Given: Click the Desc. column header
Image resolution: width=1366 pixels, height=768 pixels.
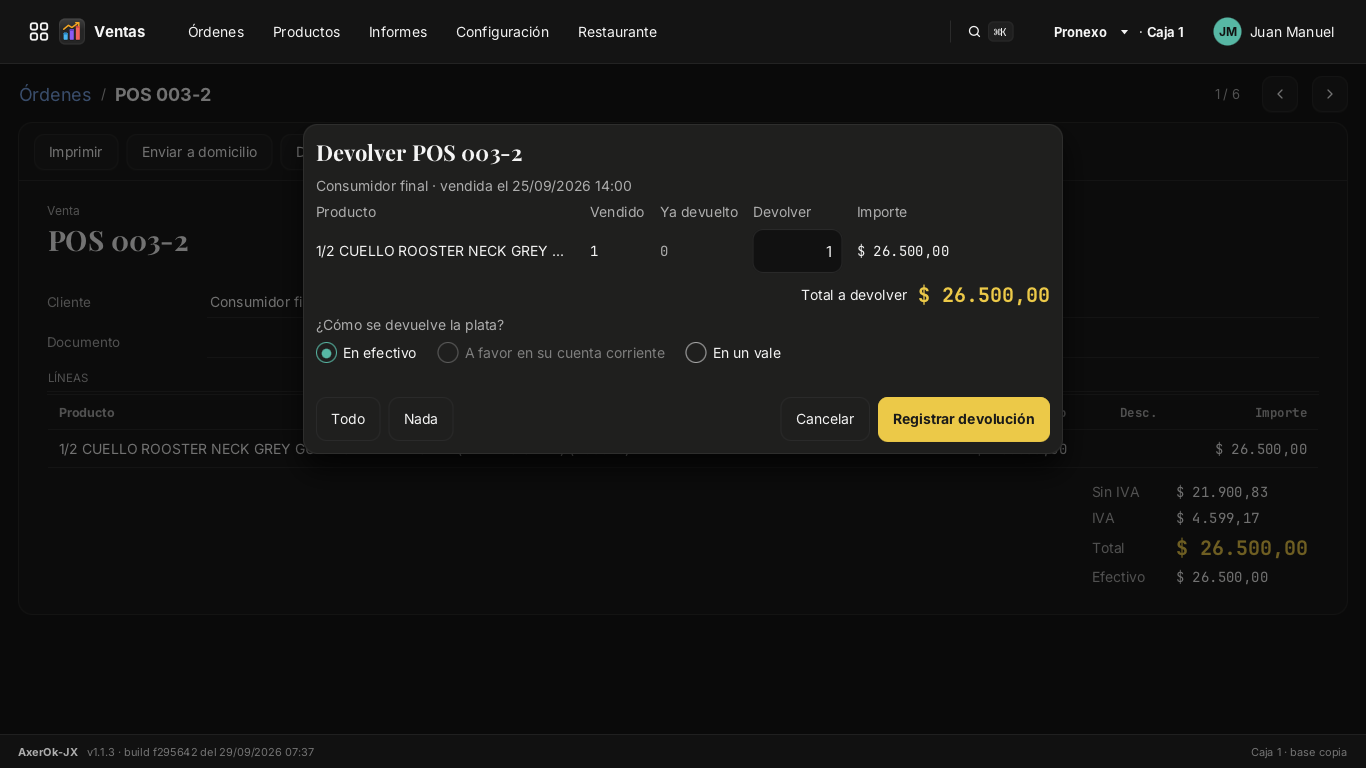Looking at the screenshot, I should point(1138,413).
